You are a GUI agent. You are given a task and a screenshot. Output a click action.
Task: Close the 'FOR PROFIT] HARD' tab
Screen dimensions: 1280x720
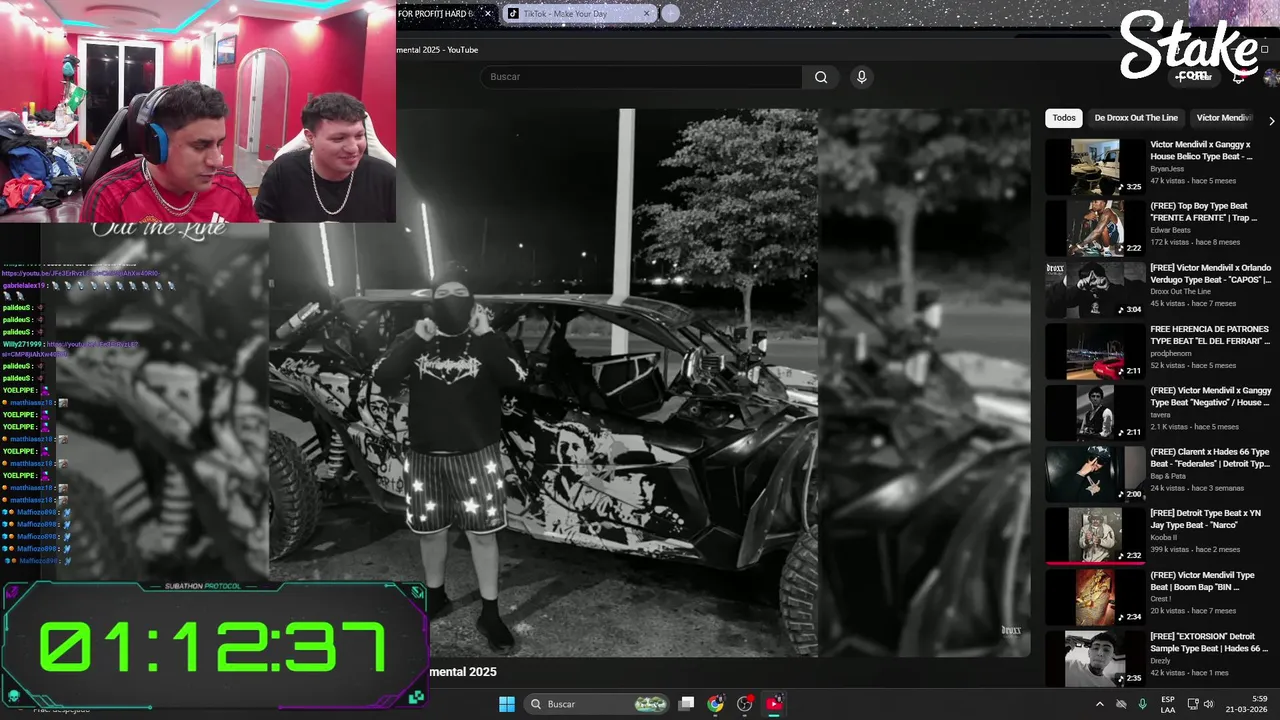click(488, 14)
